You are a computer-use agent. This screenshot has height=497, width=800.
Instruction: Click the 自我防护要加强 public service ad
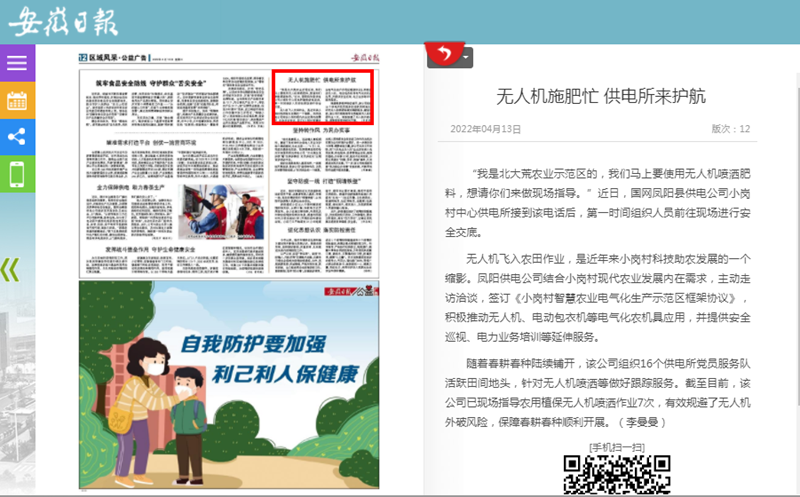click(229, 385)
